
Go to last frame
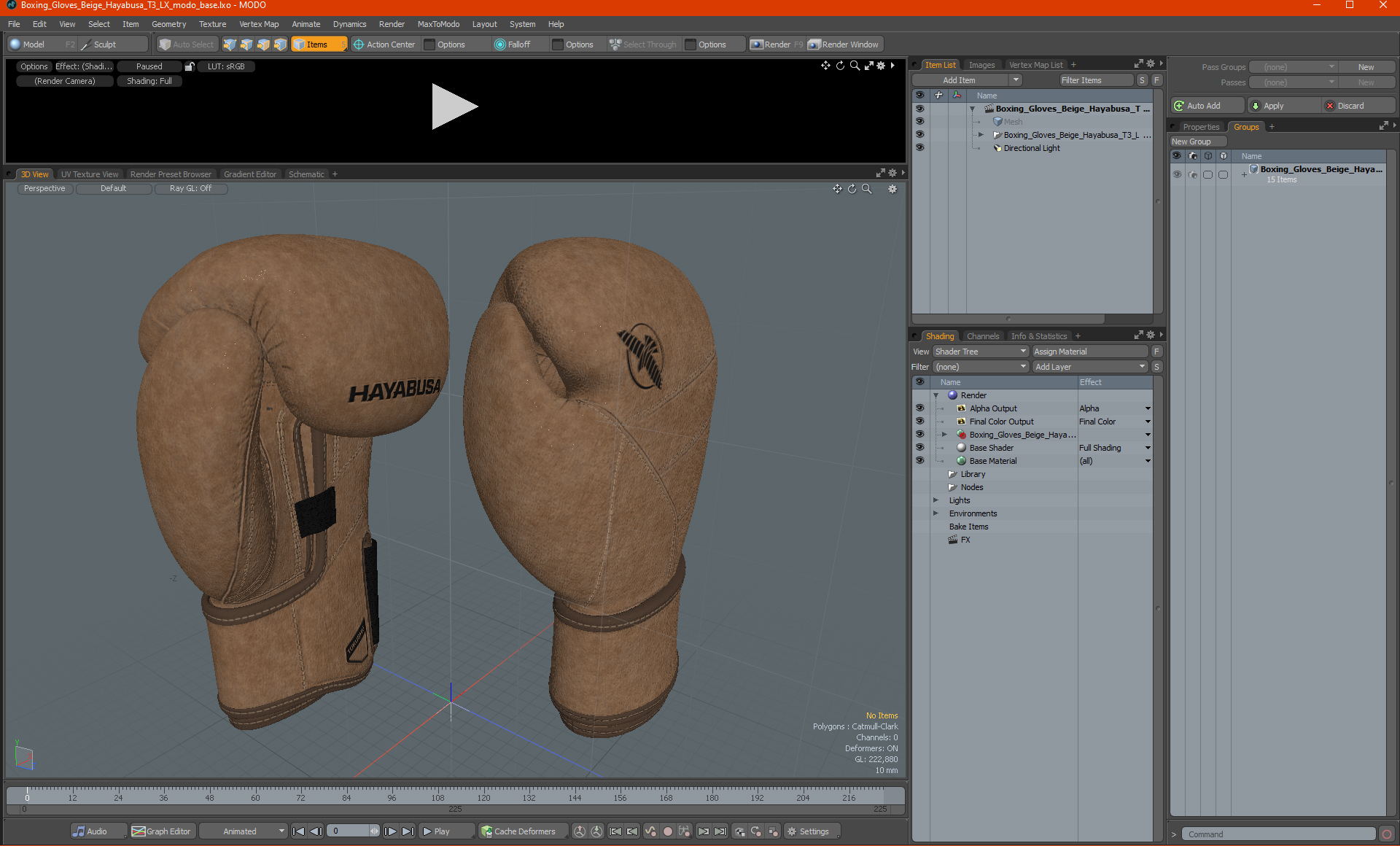(x=408, y=831)
